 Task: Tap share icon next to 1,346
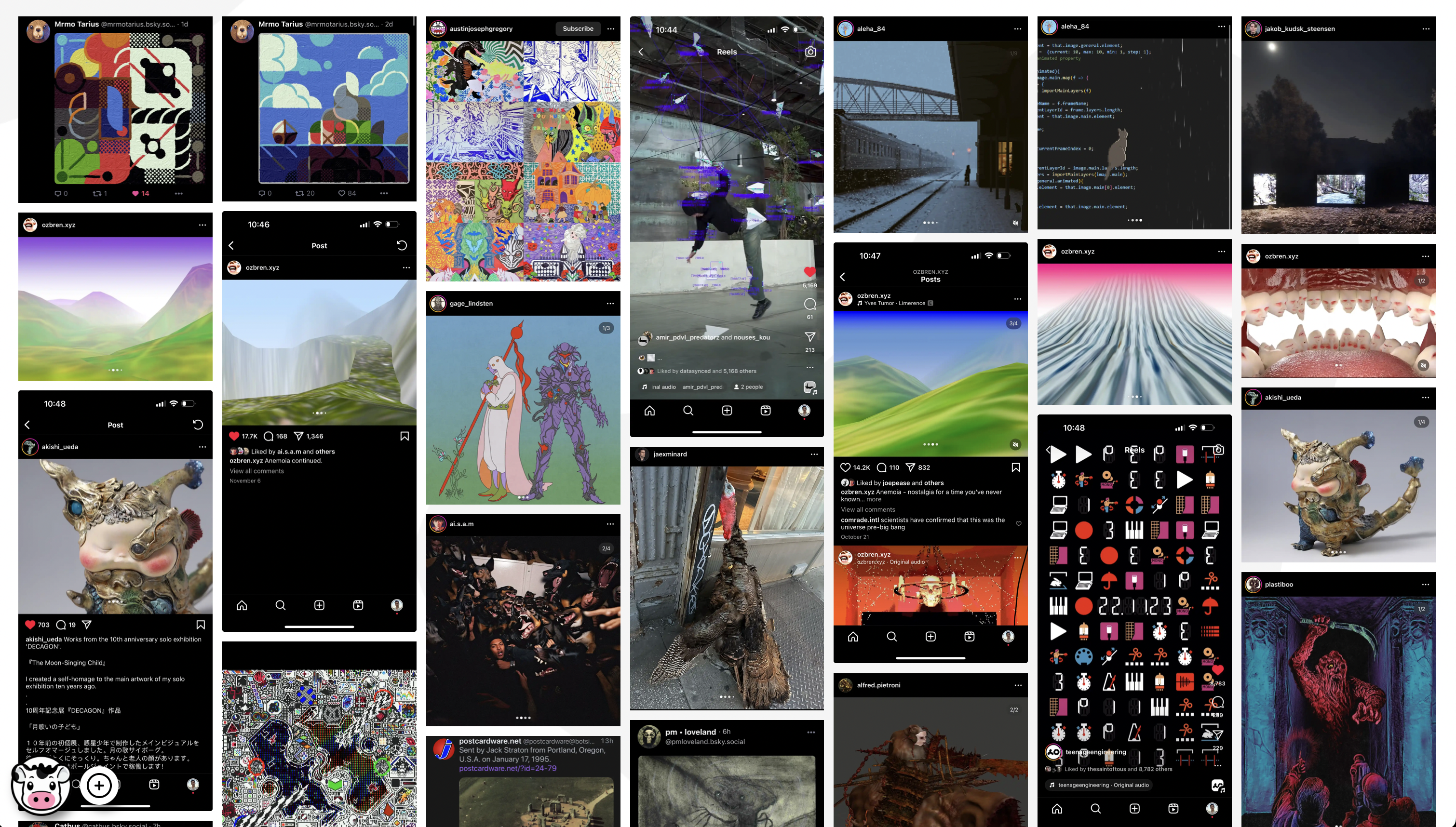[x=299, y=436]
